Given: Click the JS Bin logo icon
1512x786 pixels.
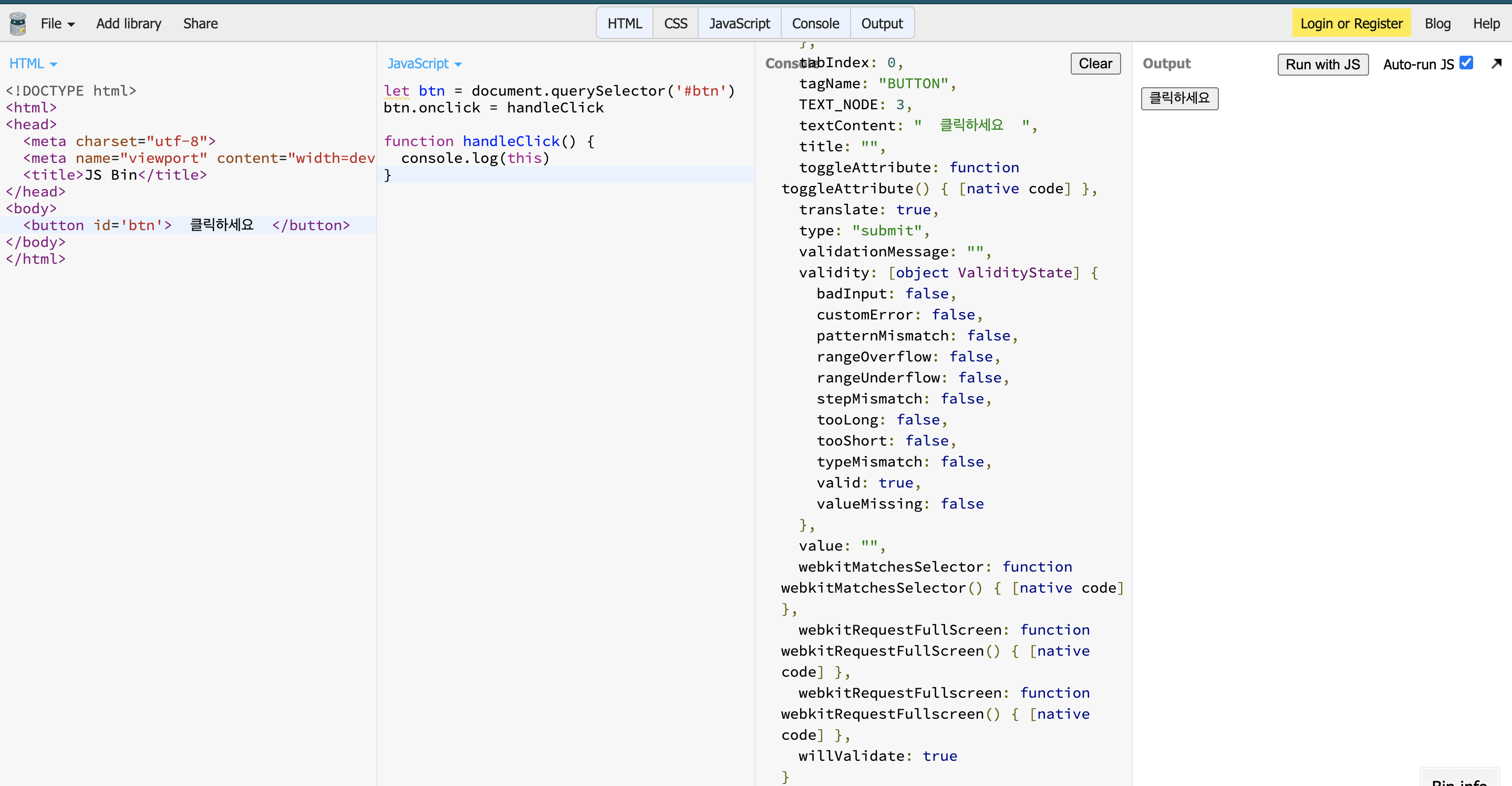Looking at the screenshot, I should point(18,24).
